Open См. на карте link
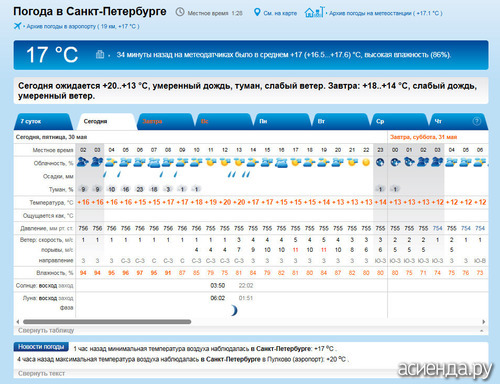 pos(280,13)
